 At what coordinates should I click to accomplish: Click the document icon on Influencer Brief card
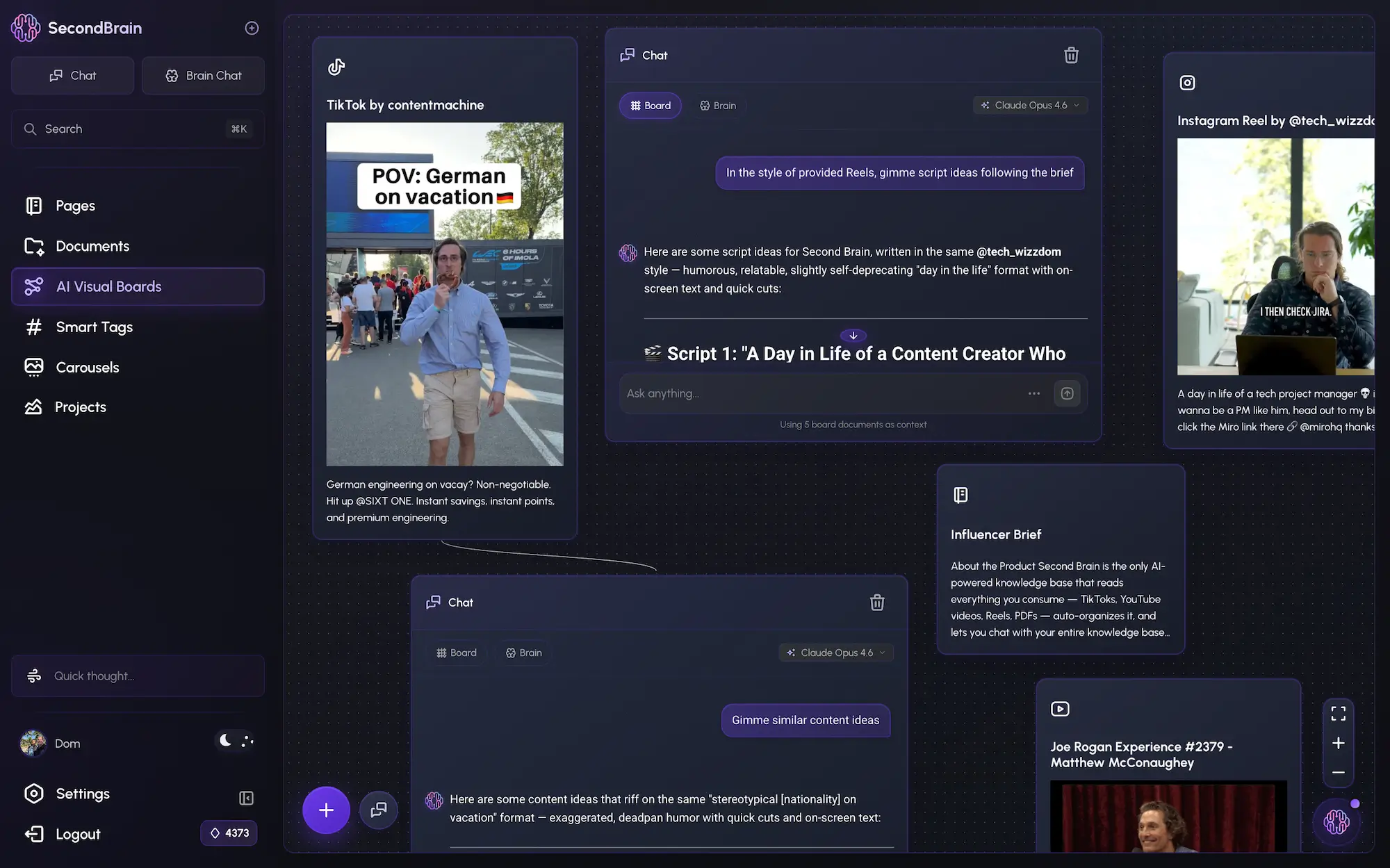pyautogui.click(x=960, y=495)
